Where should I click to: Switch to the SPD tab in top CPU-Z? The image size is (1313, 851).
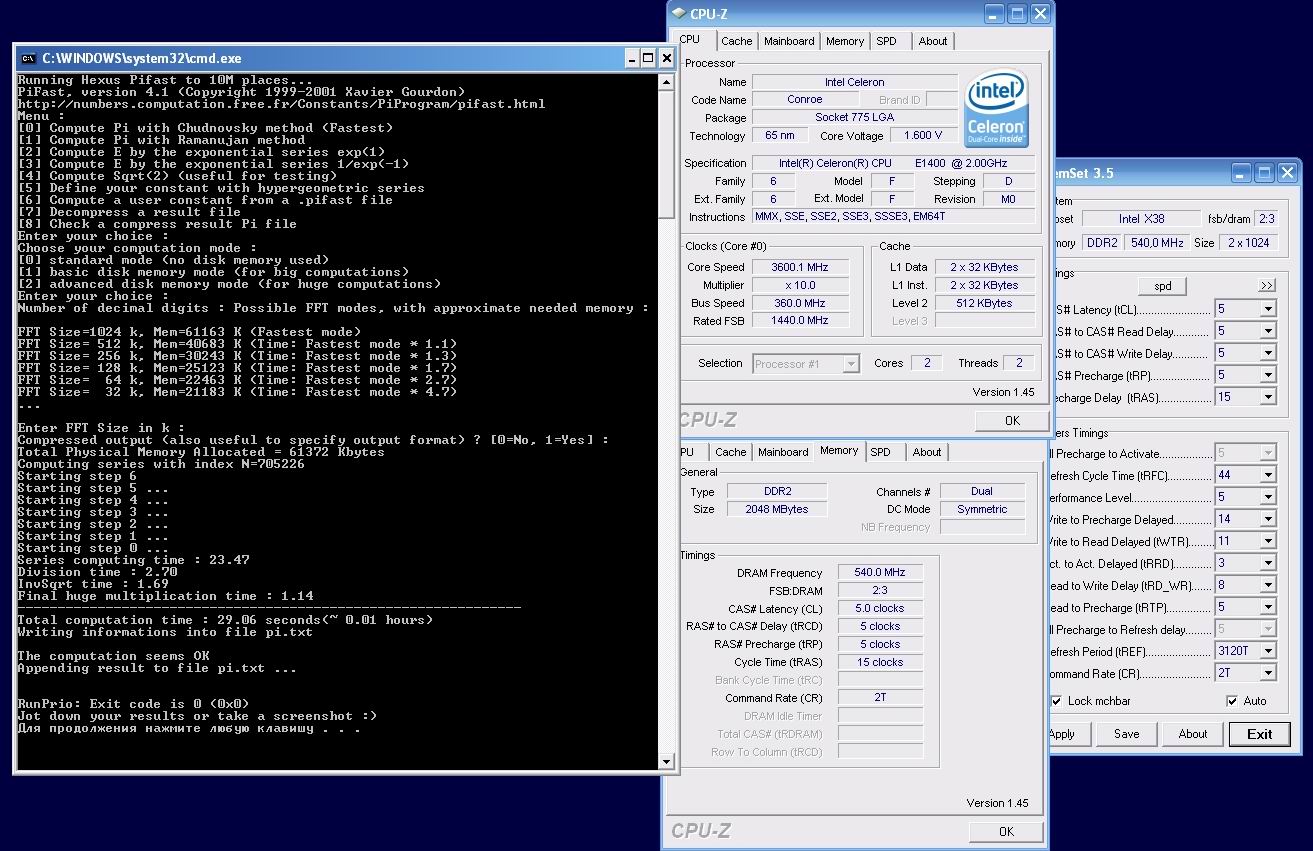(x=887, y=41)
